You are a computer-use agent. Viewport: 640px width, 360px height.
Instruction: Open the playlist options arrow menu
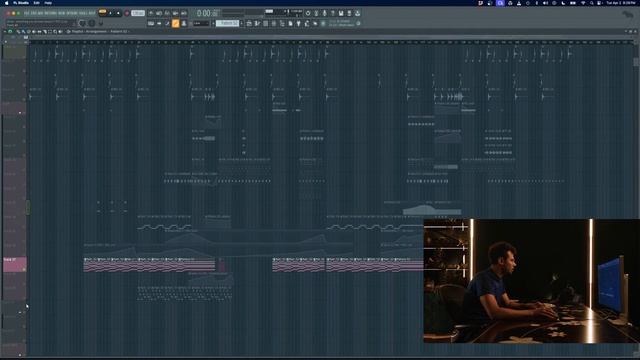pyautogui.click(x=5, y=31)
